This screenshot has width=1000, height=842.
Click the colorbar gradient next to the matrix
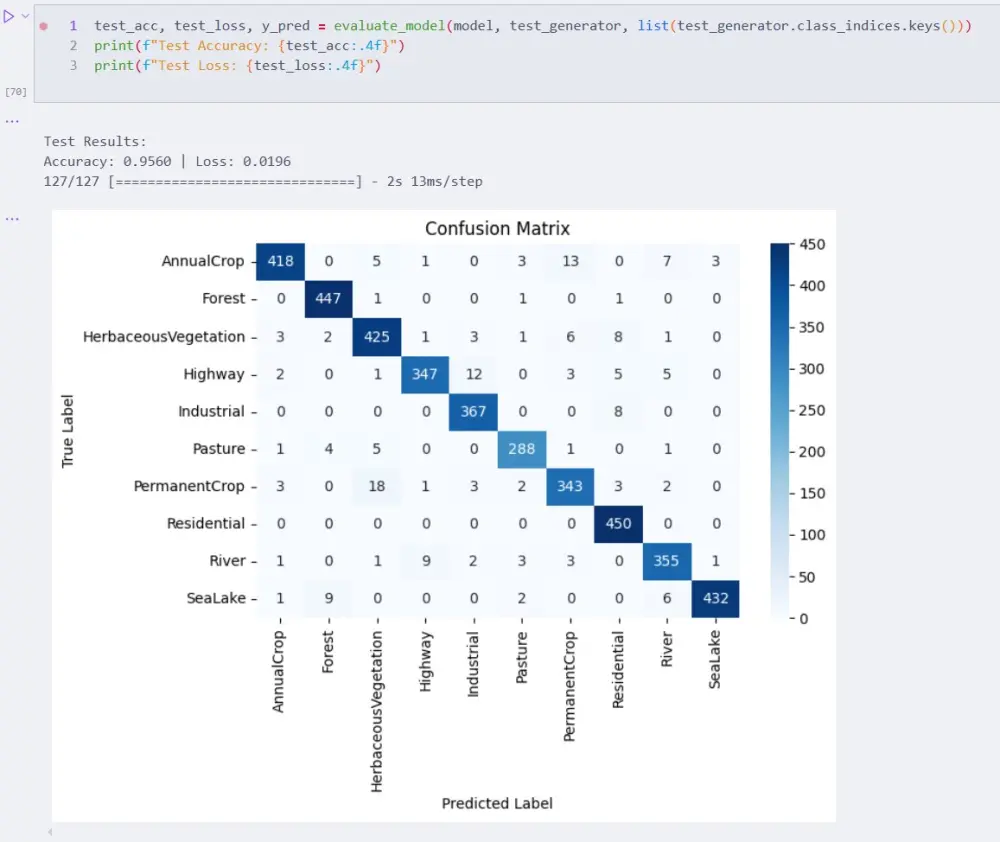[780, 430]
